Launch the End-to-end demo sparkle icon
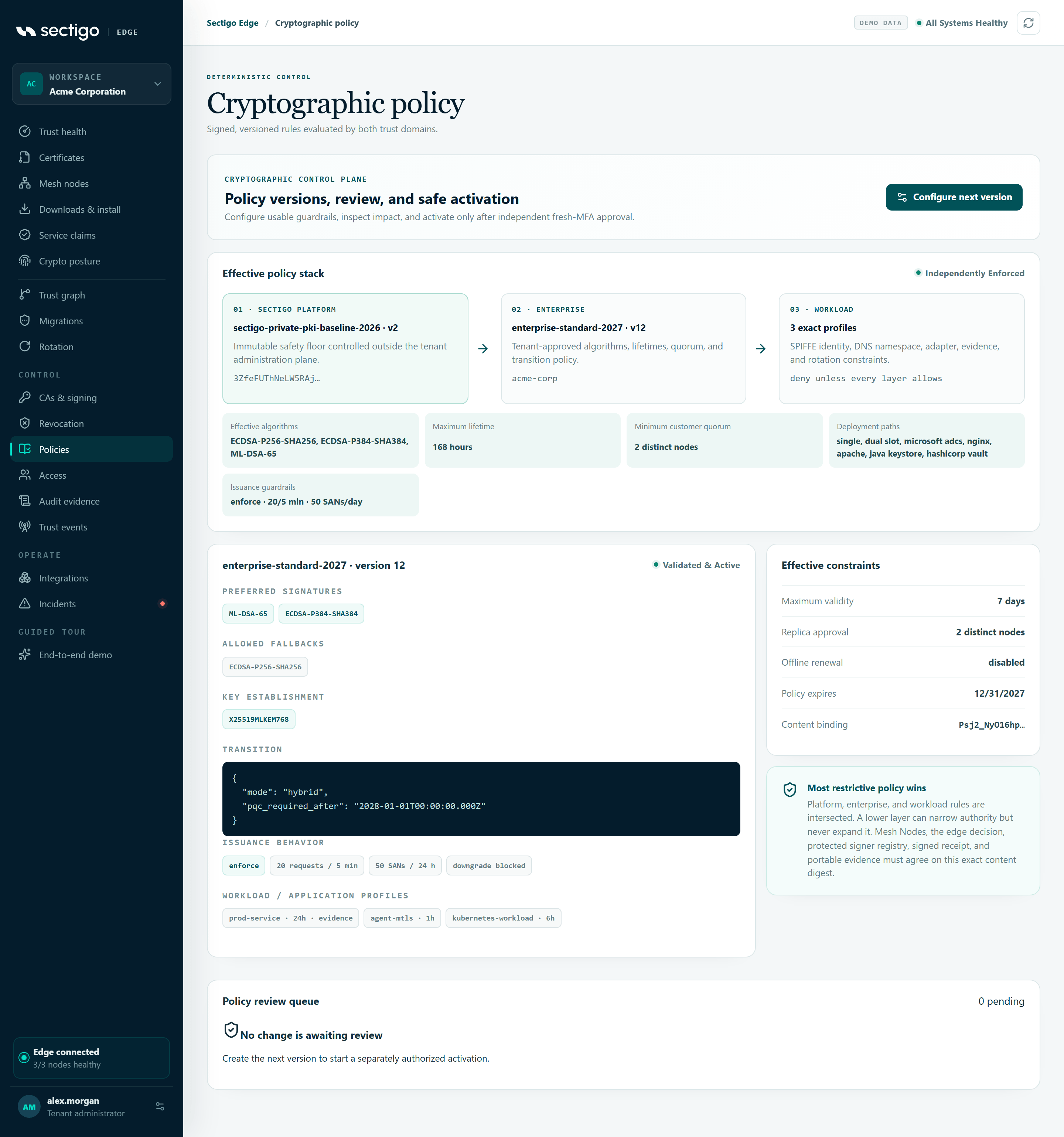1064x1137 pixels. [x=25, y=655]
